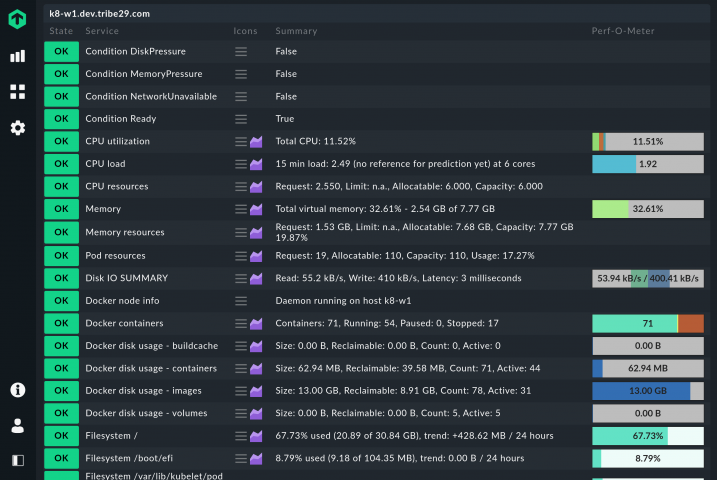
Task: Open the Customize grid sidebar icon
Action: click(x=17, y=91)
